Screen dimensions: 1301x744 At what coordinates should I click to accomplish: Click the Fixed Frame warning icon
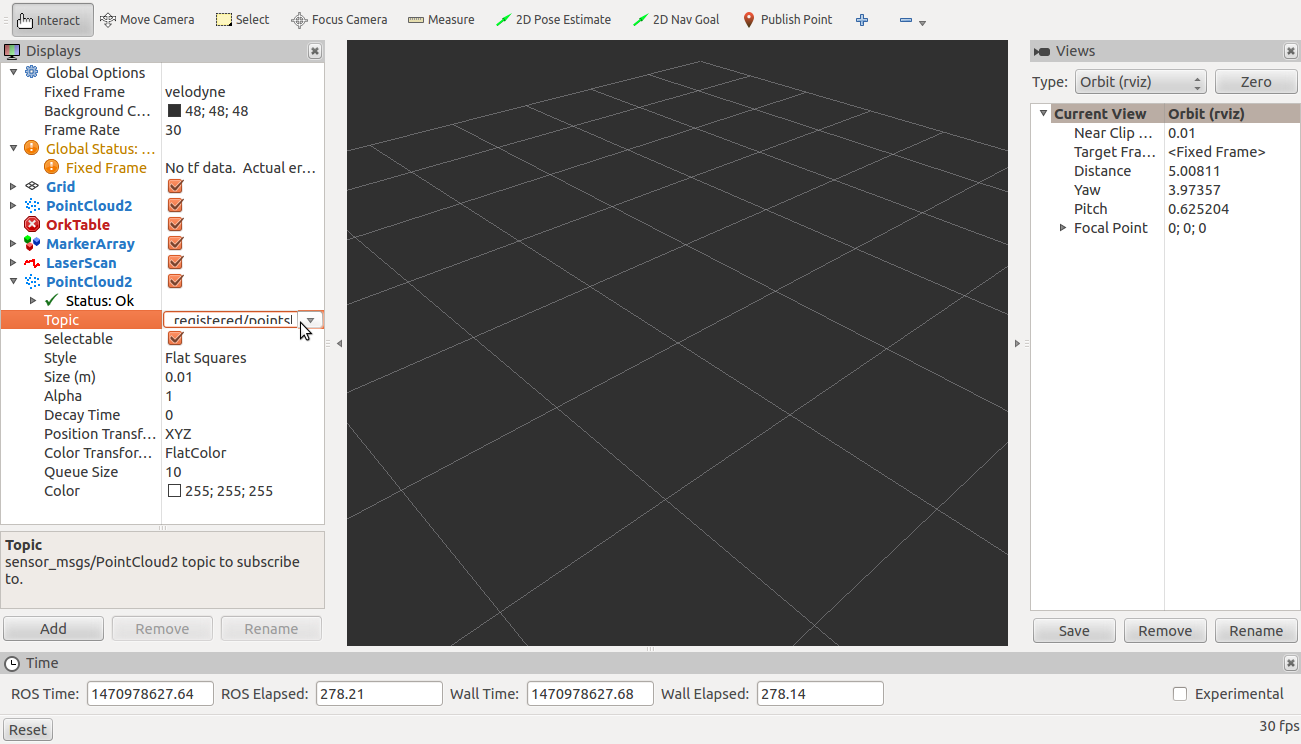tap(52, 167)
